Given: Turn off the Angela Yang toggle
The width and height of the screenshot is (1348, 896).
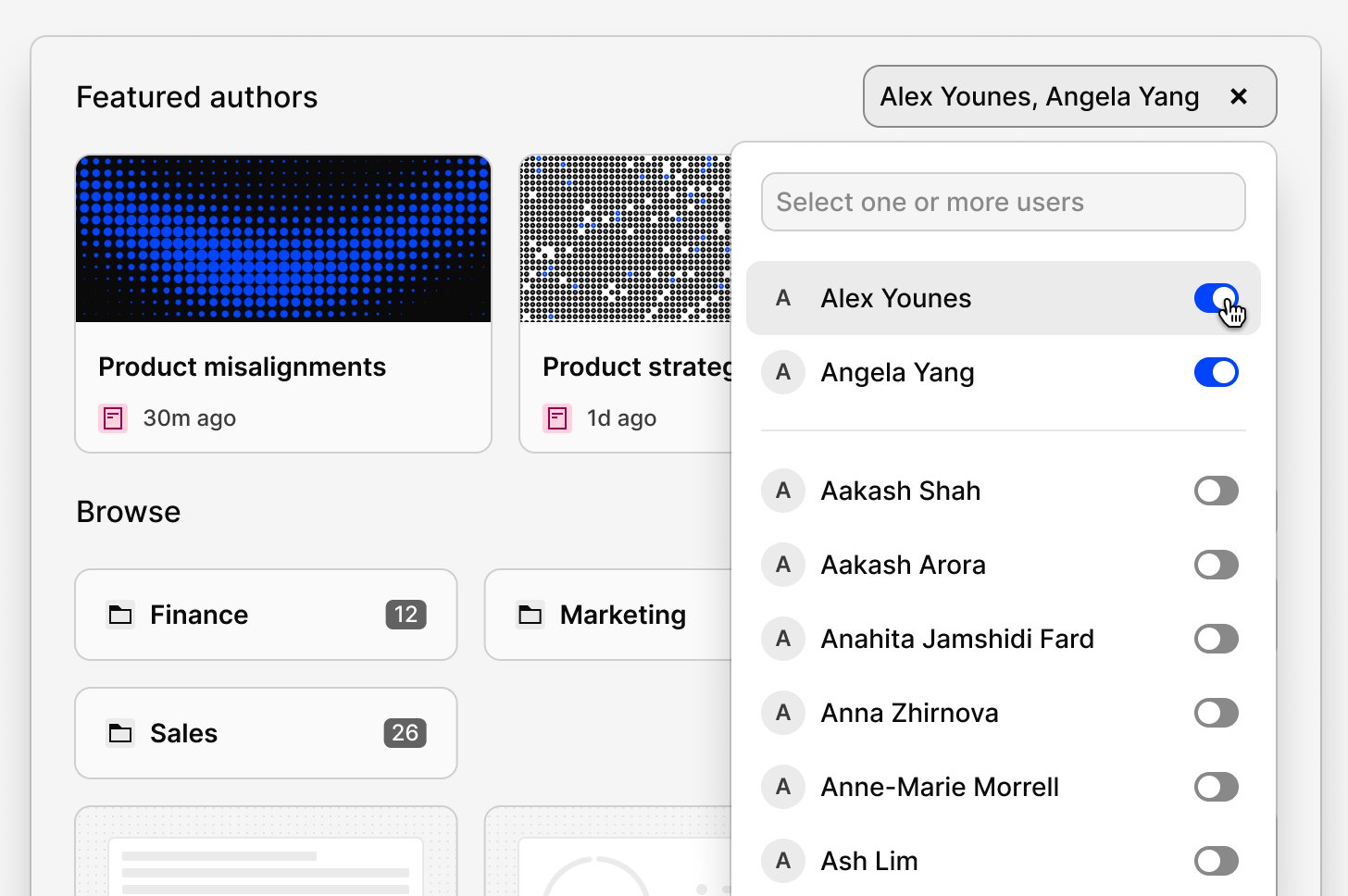Looking at the screenshot, I should point(1217,372).
